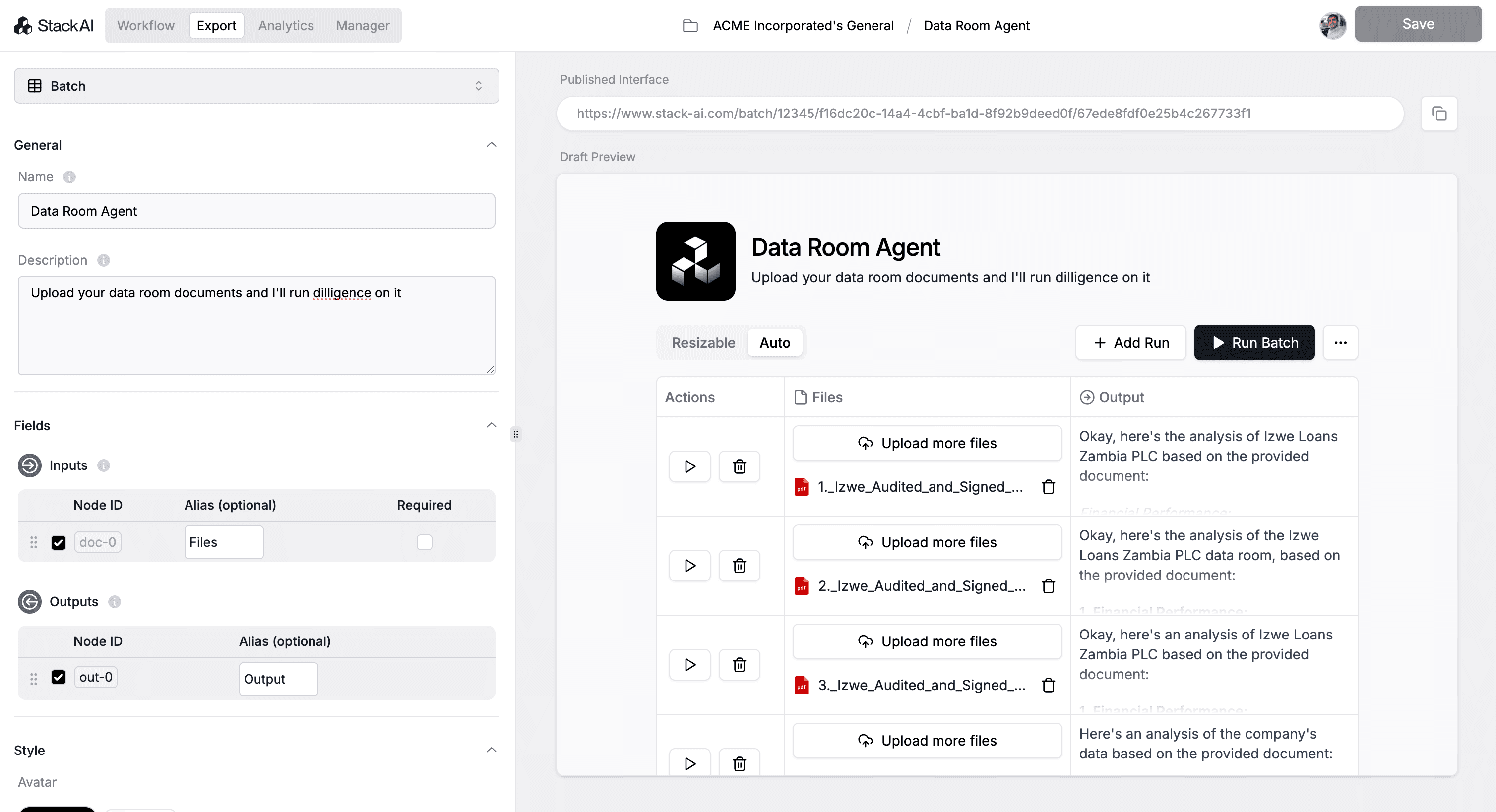Image resolution: width=1496 pixels, height=812 pixels.
Task: Remove the 2._Izwe_Audited_and_Signed file
Action: pyautogui.click(x=1048, y=586)
